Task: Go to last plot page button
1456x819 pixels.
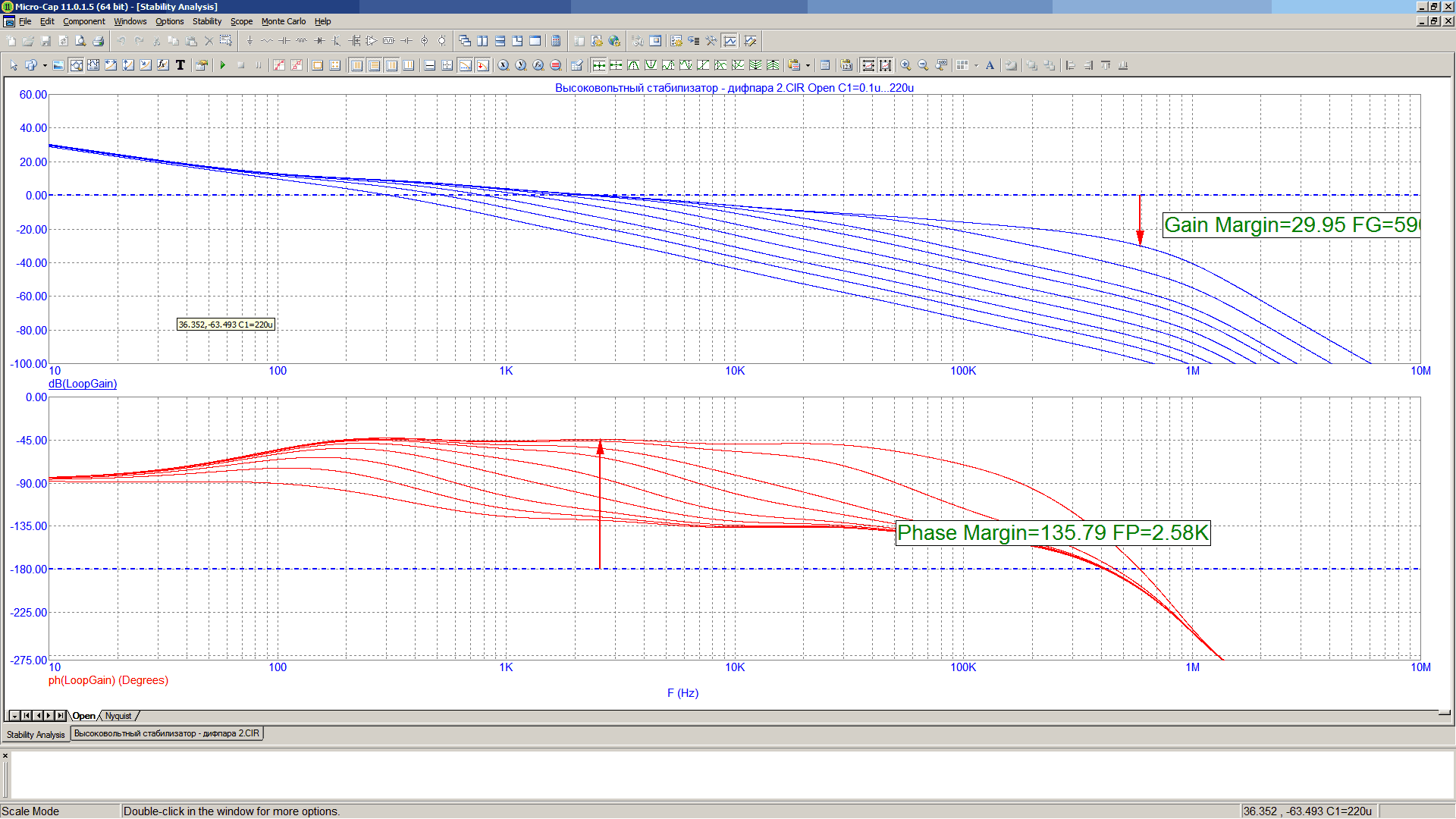Action: click(61, 716)
